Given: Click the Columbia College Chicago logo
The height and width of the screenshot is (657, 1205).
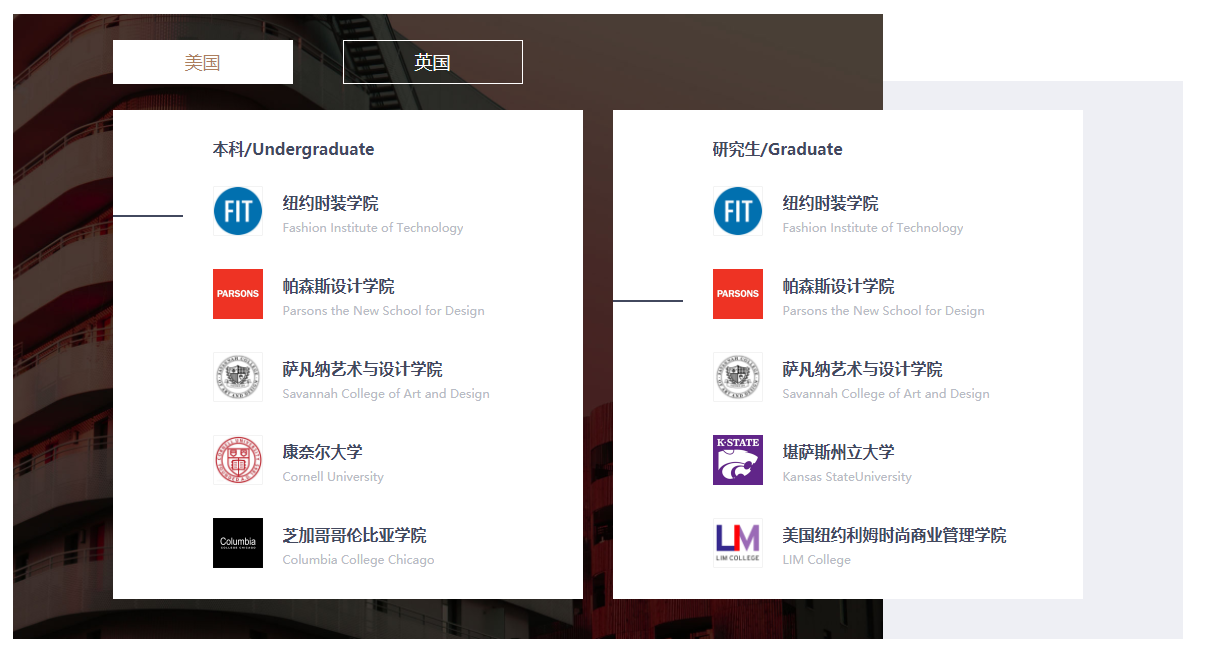Looking at the screenshot, I should coord(238,543).
